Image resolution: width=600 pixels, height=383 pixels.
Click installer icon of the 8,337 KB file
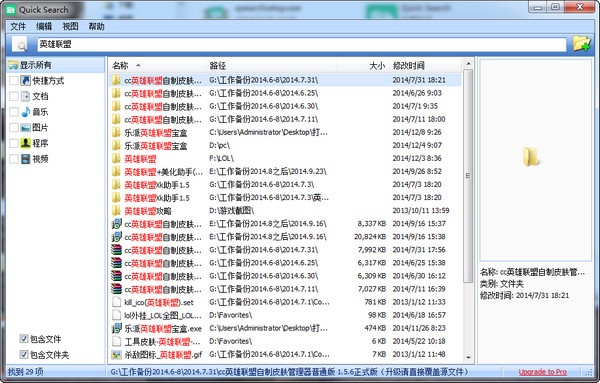[x=116, y=224]
